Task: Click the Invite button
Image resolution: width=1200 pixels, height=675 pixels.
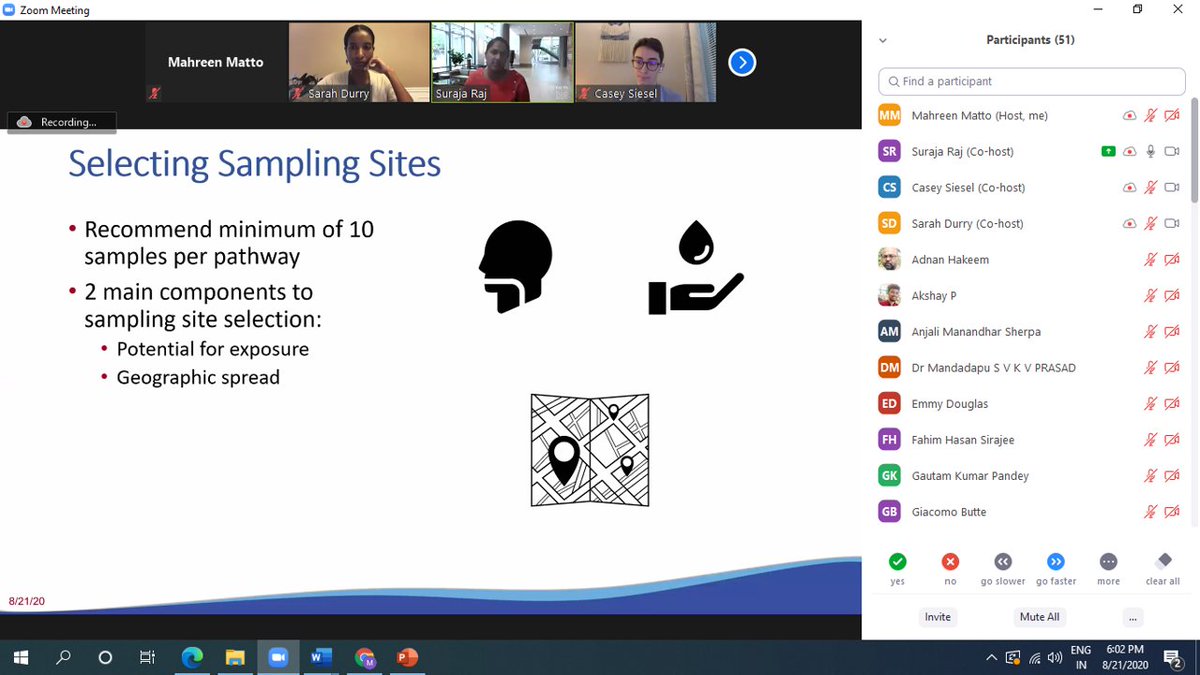Action: 937,617
